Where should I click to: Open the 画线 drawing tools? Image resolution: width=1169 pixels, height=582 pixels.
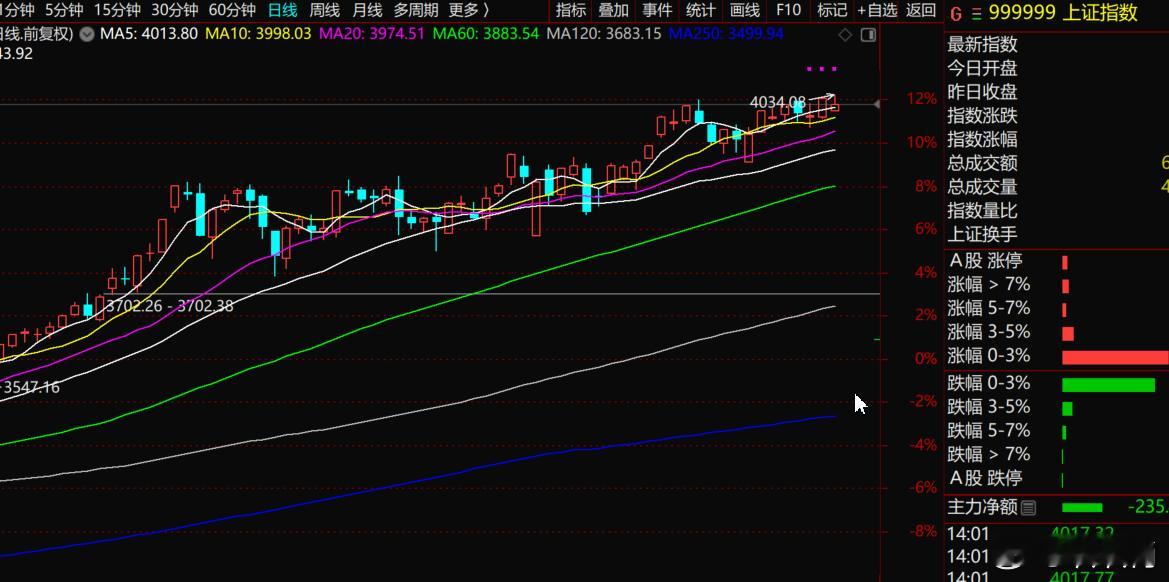point(745,10)
